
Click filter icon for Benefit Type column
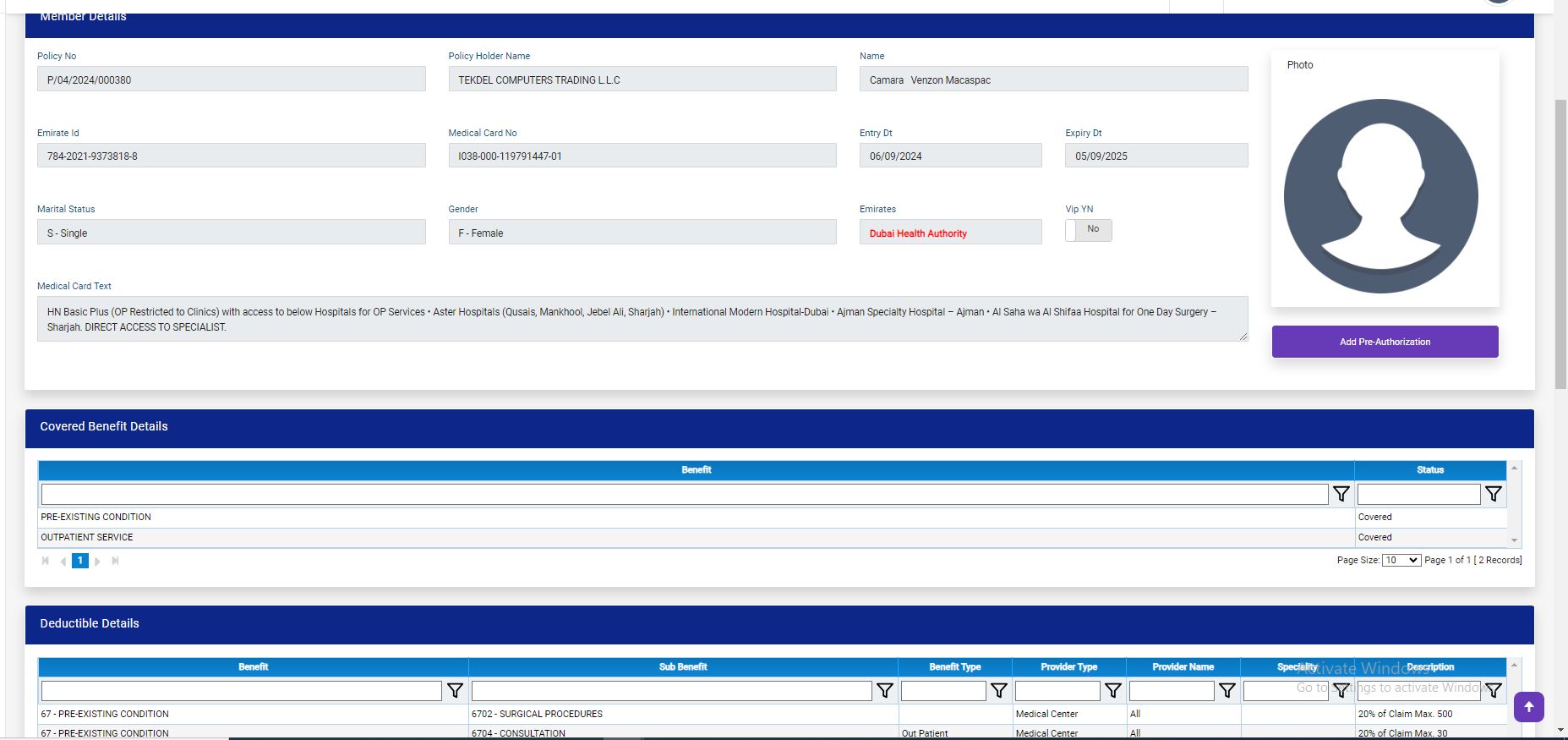pyautogui.click(x=998, y=691)
